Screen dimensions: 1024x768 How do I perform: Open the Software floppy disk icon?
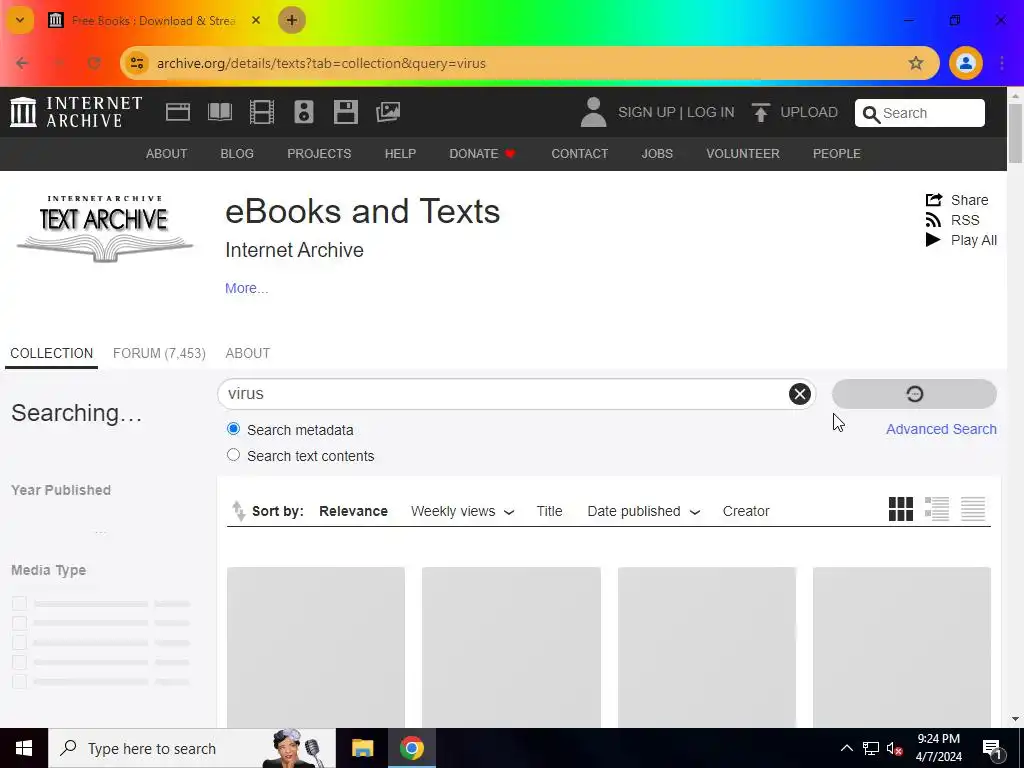pyautogui.click(x=345, y=112)
